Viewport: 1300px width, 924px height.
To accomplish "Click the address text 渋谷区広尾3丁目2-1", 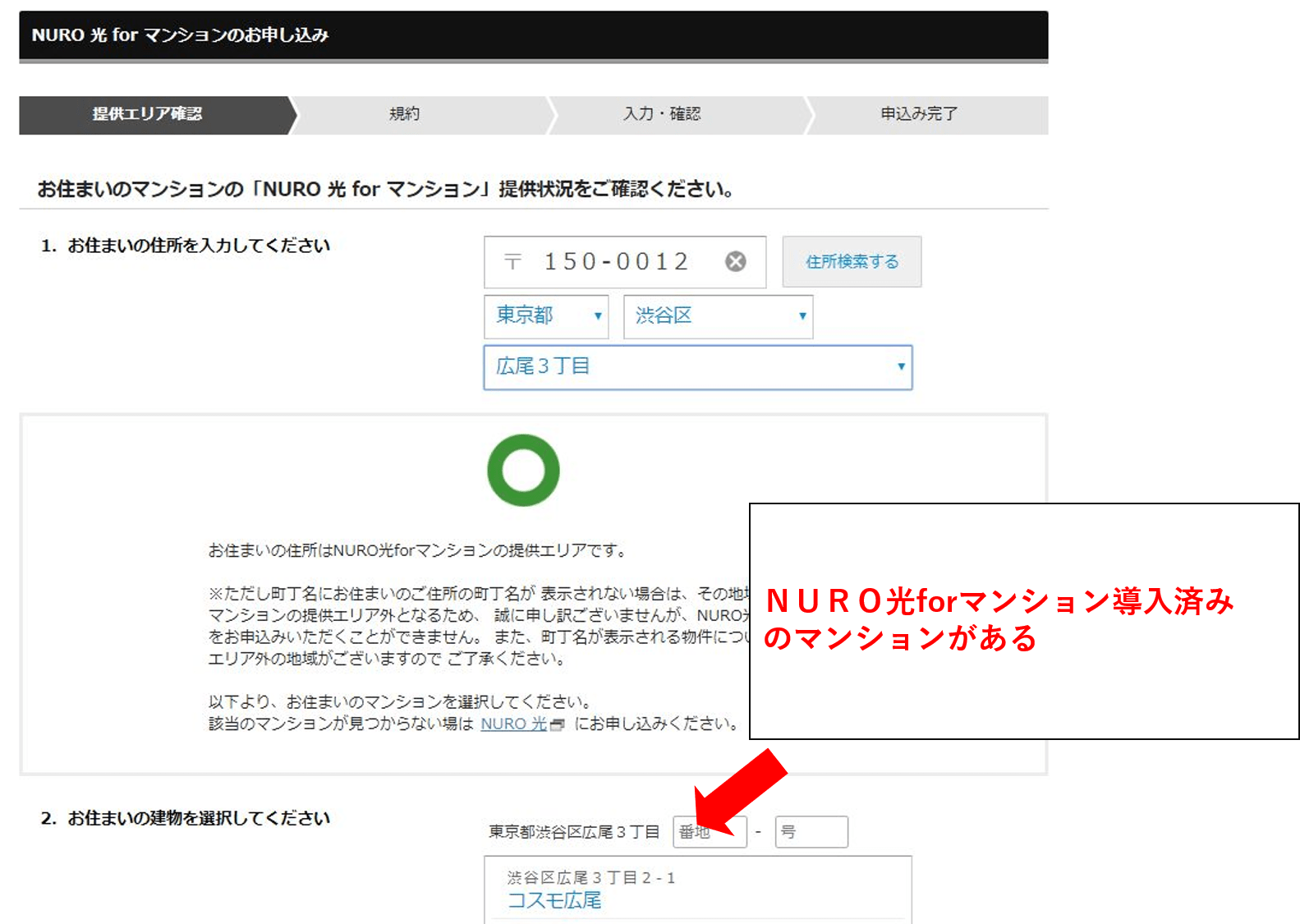I will [591, 878].
